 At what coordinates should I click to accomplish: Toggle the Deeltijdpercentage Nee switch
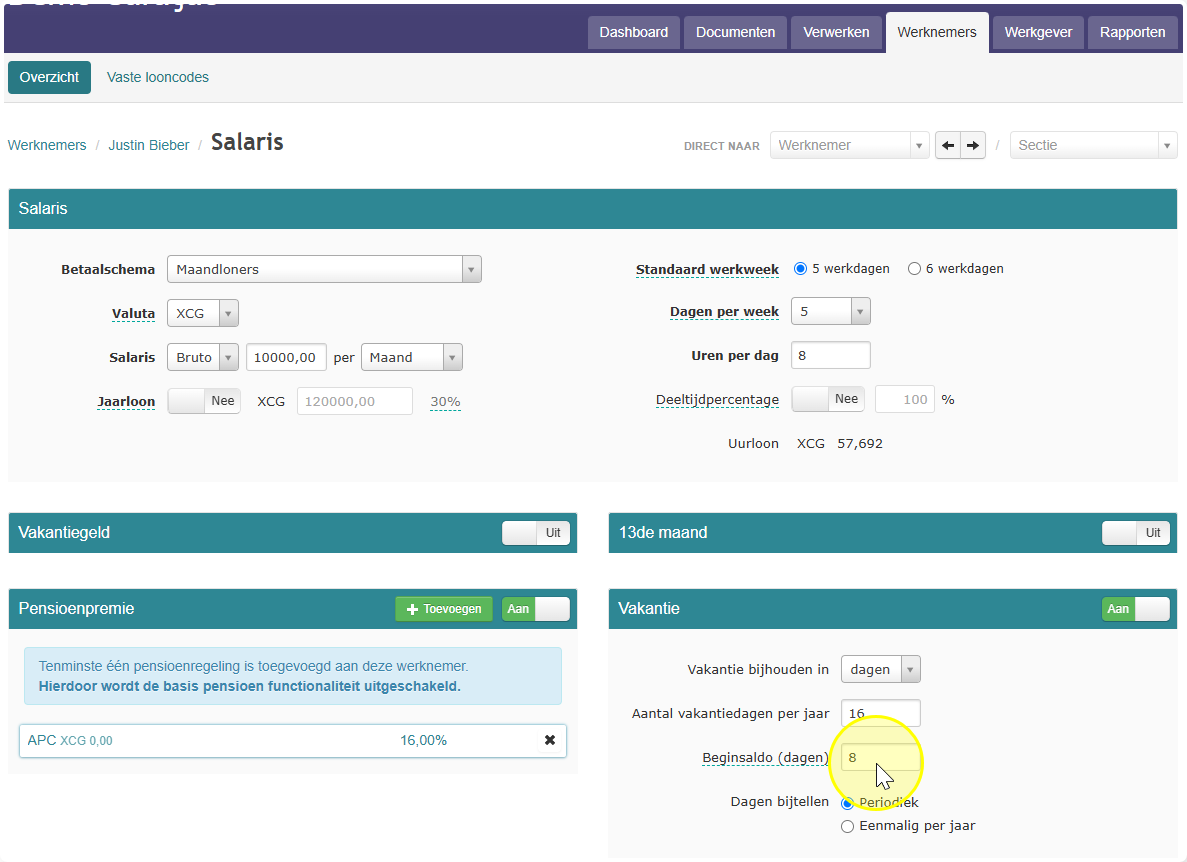(827, 400)
